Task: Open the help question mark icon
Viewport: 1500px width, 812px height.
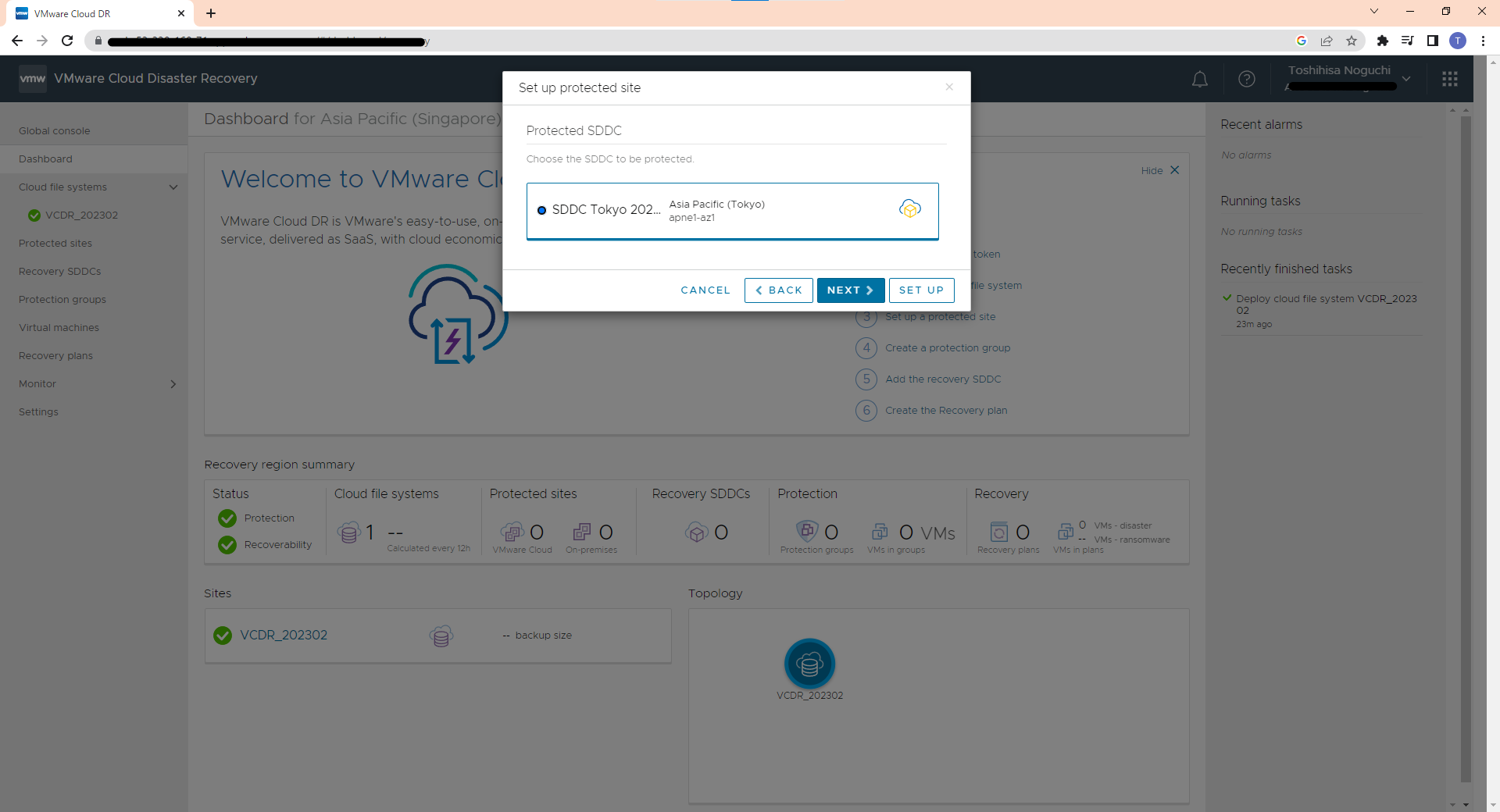Action: (x=1247, y=79)
